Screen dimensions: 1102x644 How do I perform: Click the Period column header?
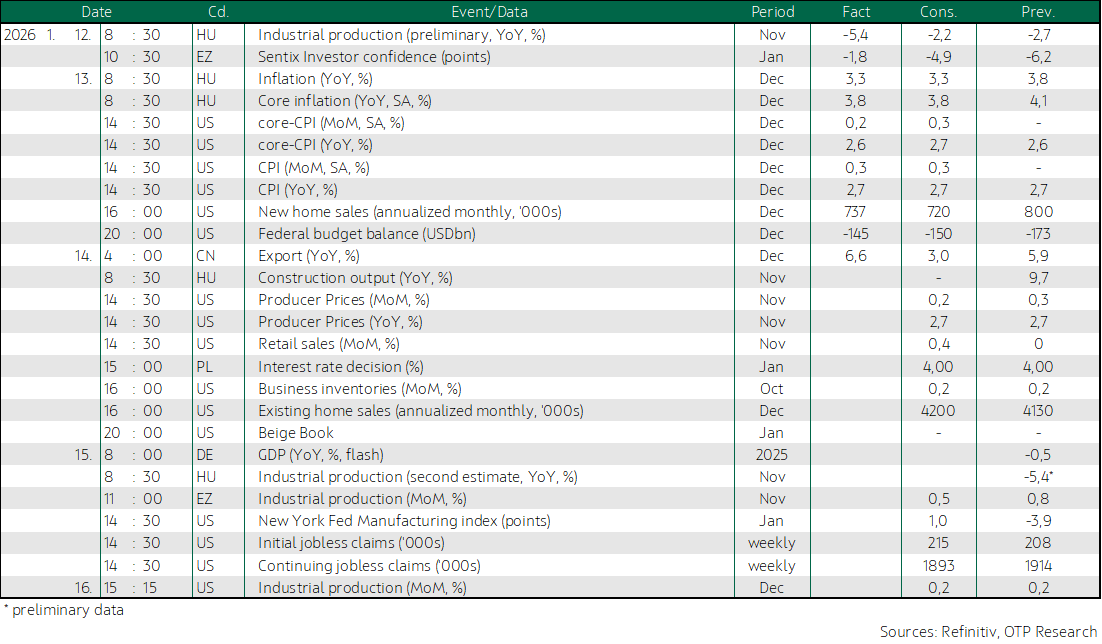click(772, 12)
